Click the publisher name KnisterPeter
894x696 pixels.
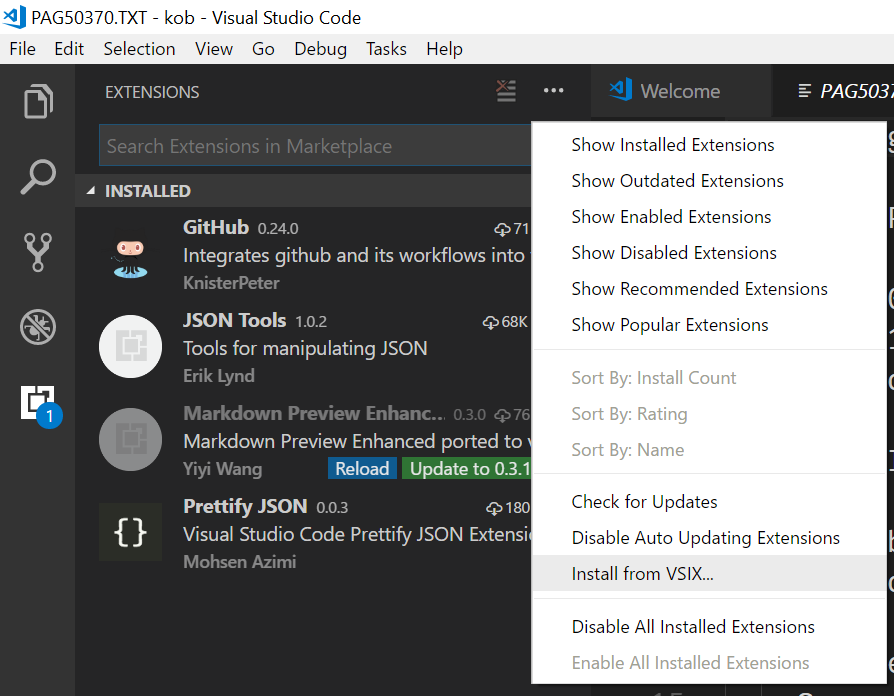(x=231, y=283)
